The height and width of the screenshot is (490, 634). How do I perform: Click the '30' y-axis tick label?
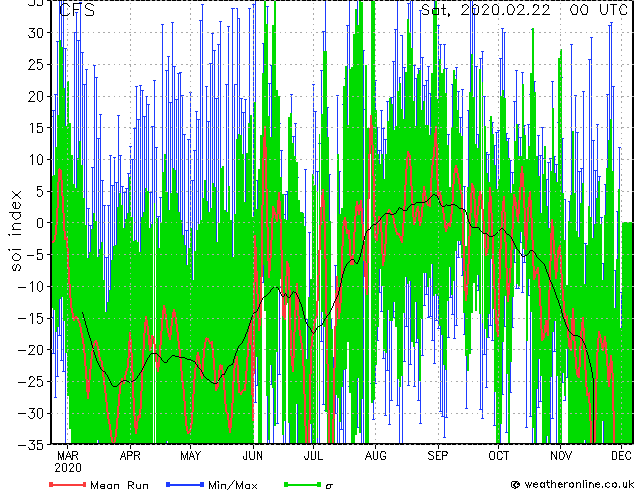[36, 33]
